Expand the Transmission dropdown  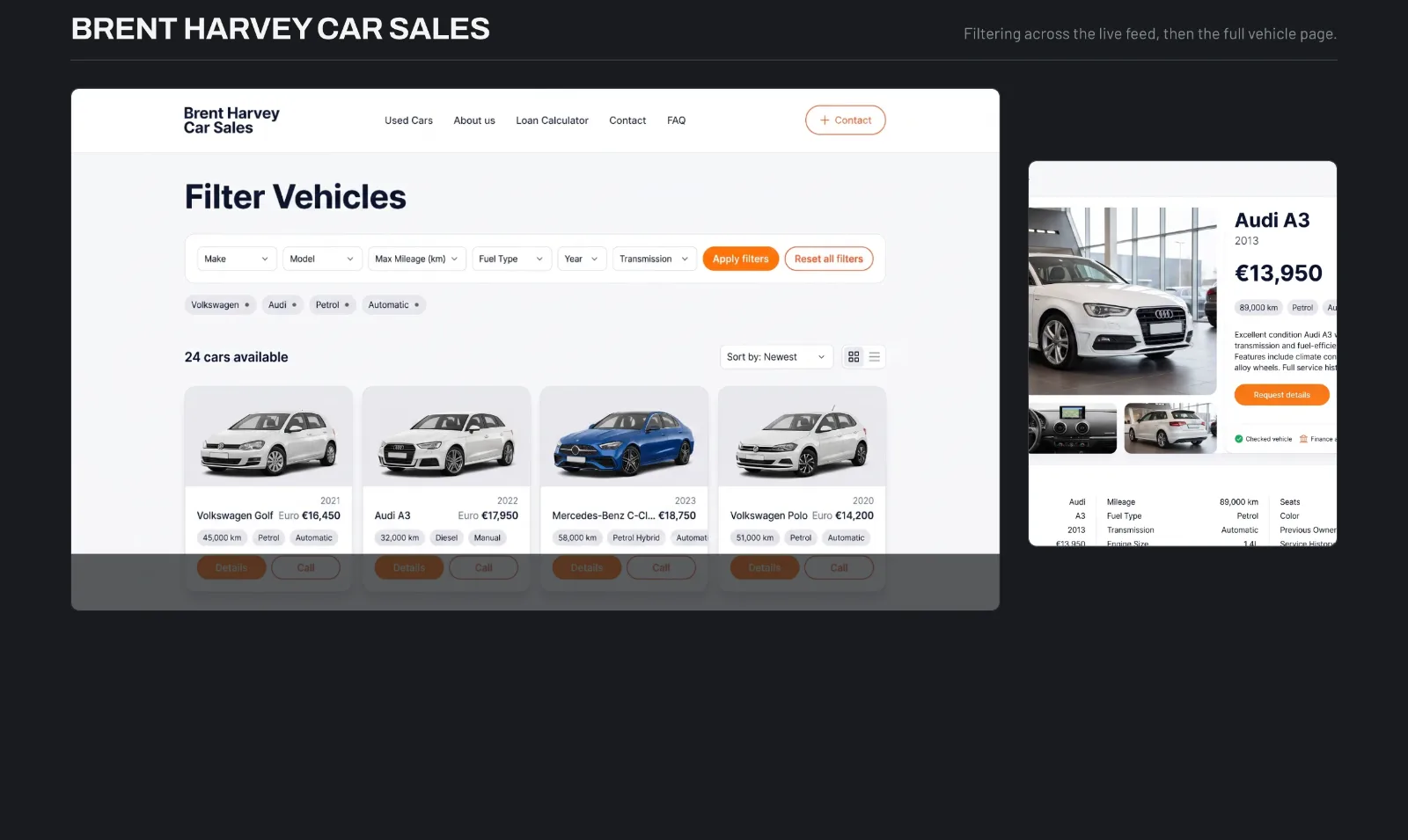pyautogui.click(x=654, y=259)
